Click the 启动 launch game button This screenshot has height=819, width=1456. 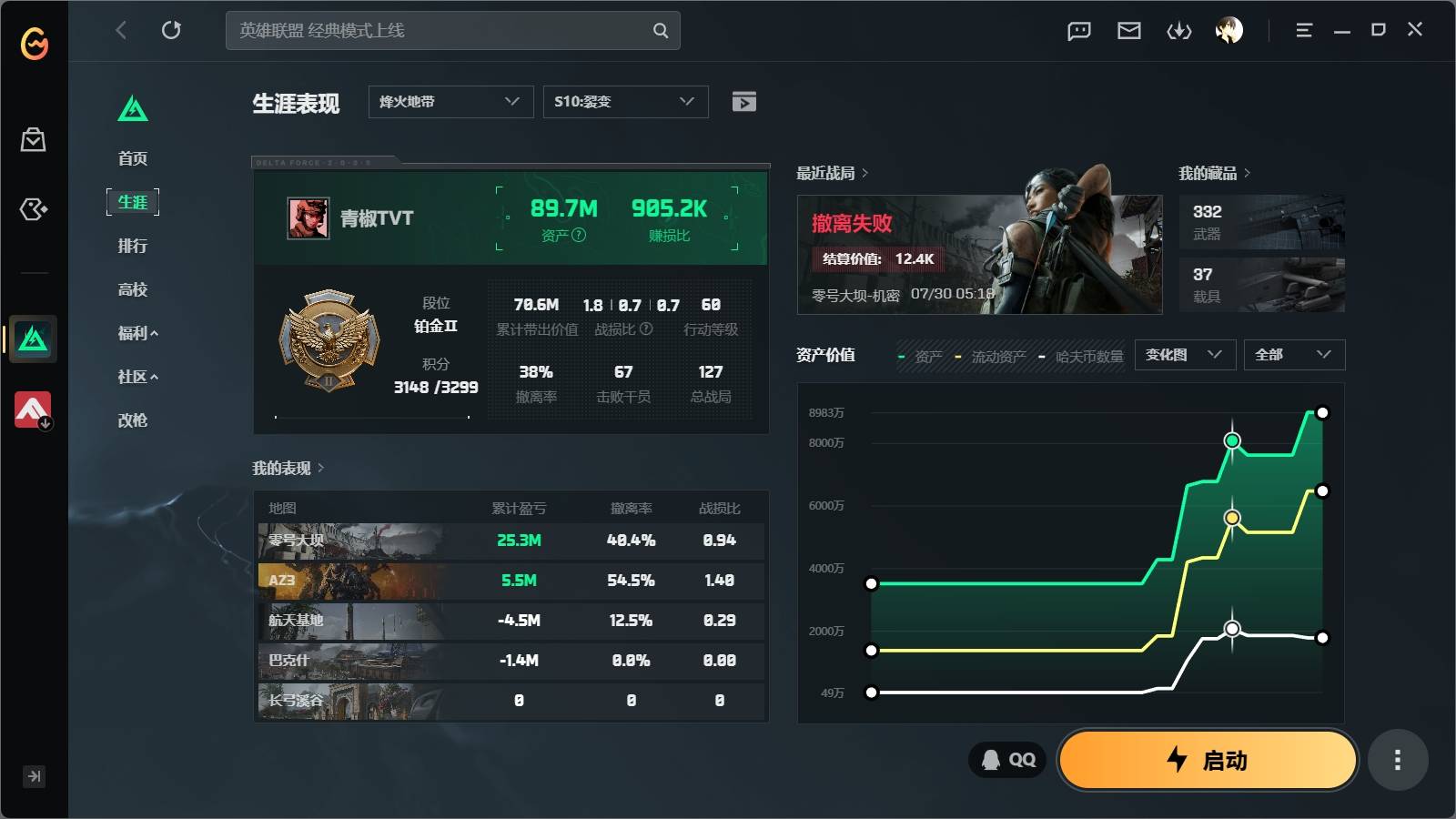pos(1208,760)
